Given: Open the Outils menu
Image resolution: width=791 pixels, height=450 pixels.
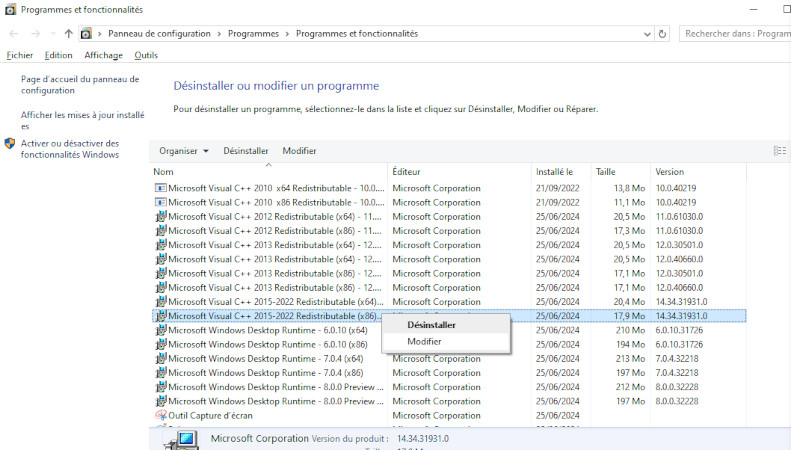Looking at the screenshot, I should coord(146,55).
